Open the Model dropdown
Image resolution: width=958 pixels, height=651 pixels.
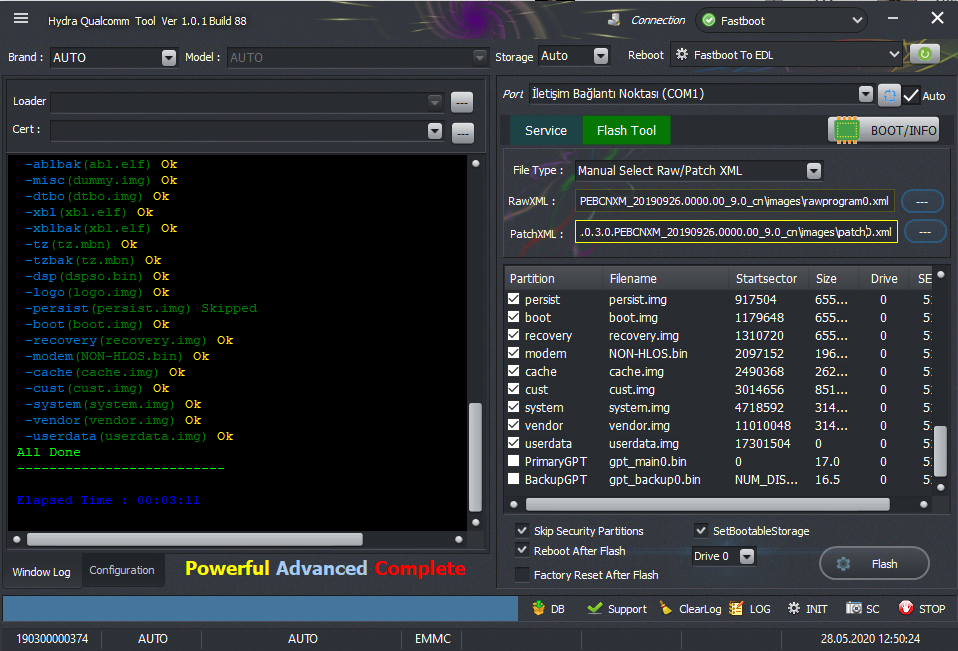click(x=480, y=57)
